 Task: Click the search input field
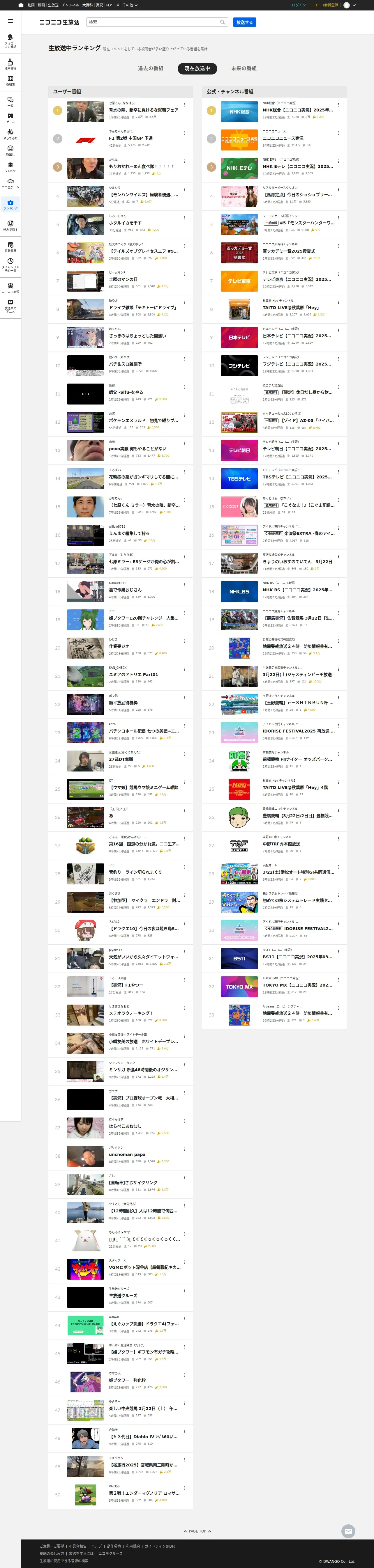152,22
